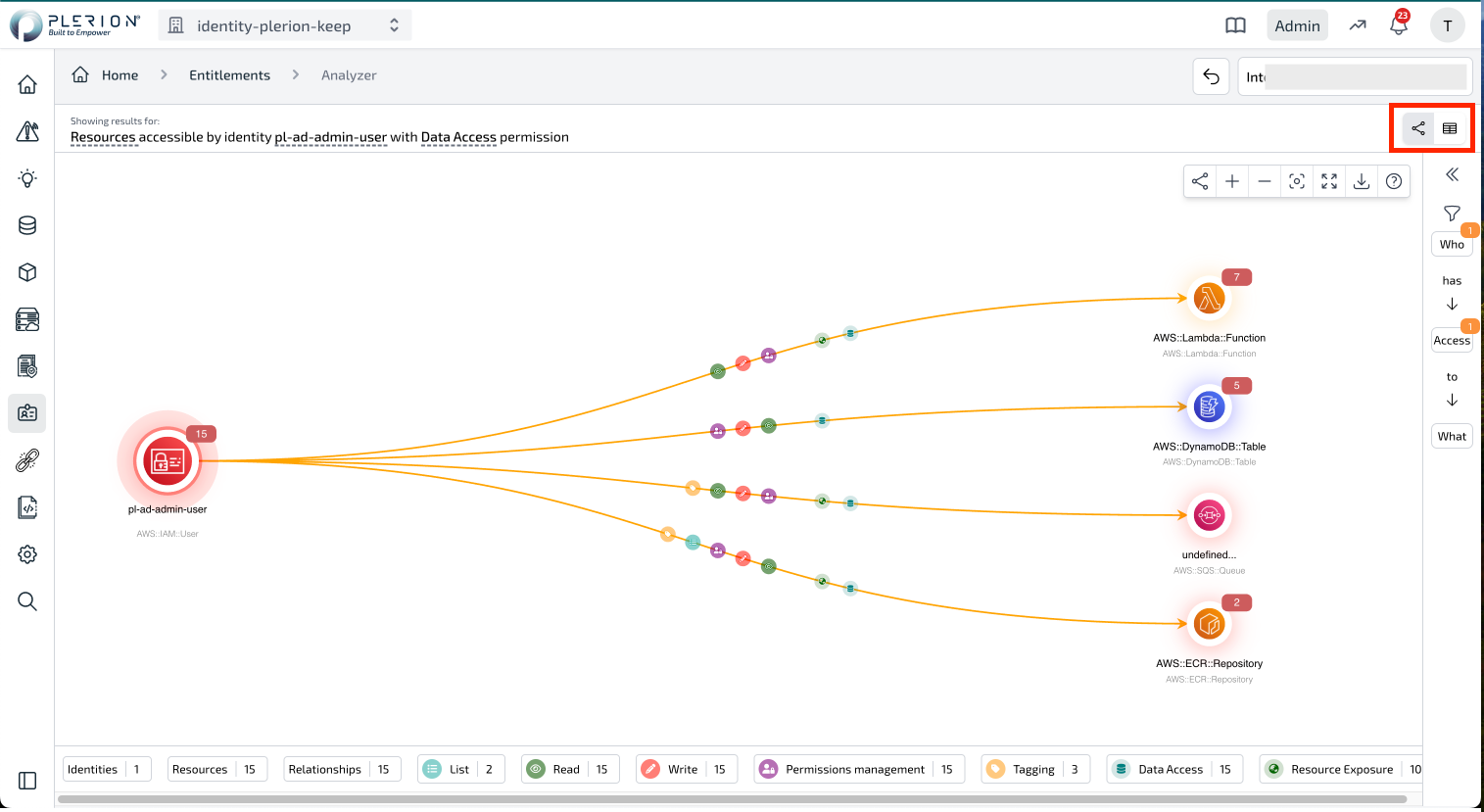This screenshot has height=812, width=1484.
Task: Open the Home icon in the left sidebar
Action: tap(27, 84)
